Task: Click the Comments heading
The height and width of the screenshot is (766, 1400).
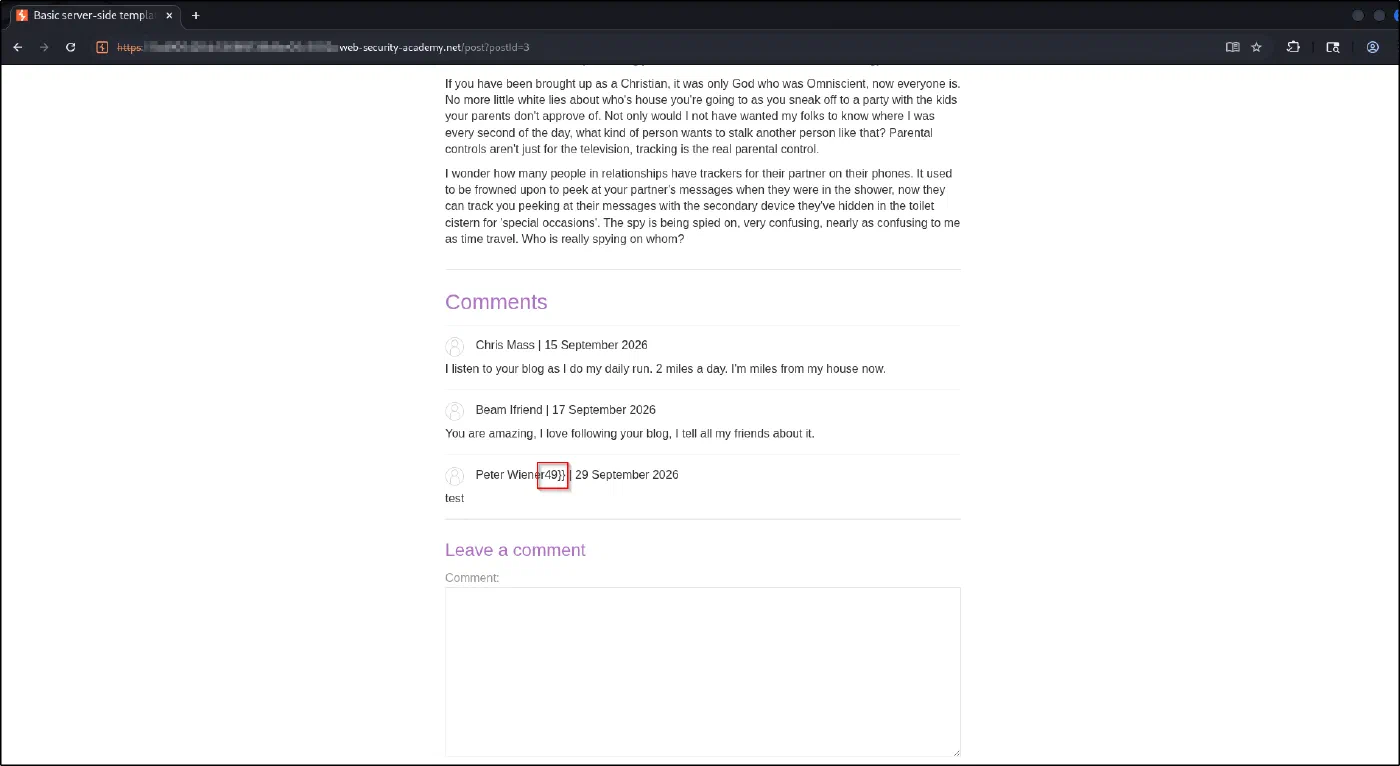Action: (x=496, y=302)
